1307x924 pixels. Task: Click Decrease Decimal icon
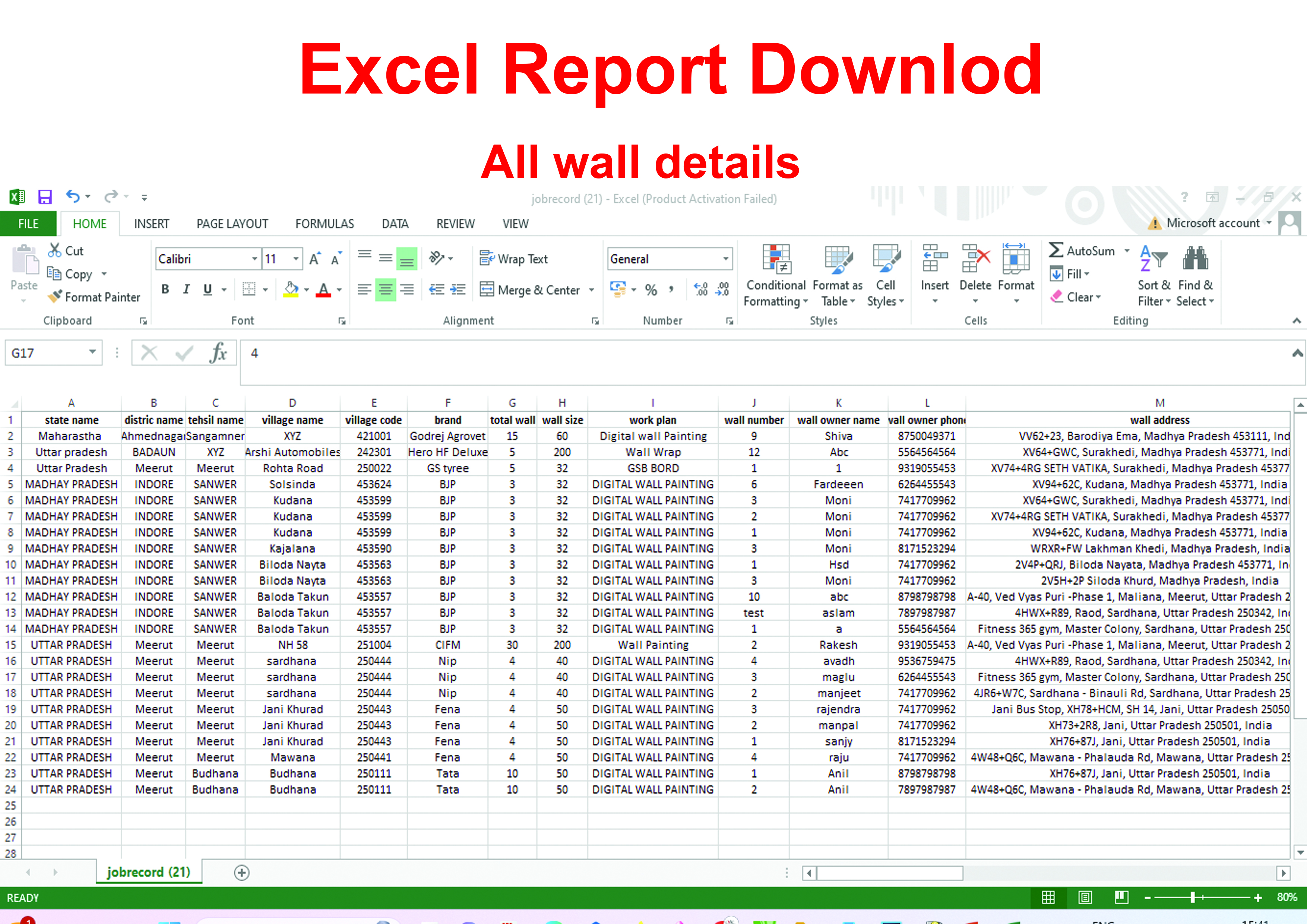(722, 289)
